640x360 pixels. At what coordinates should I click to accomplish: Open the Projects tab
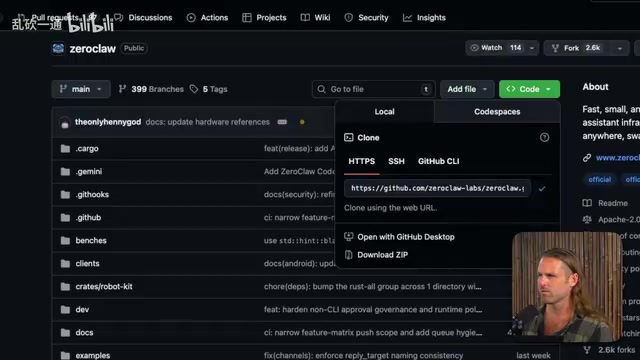[264, 18]
